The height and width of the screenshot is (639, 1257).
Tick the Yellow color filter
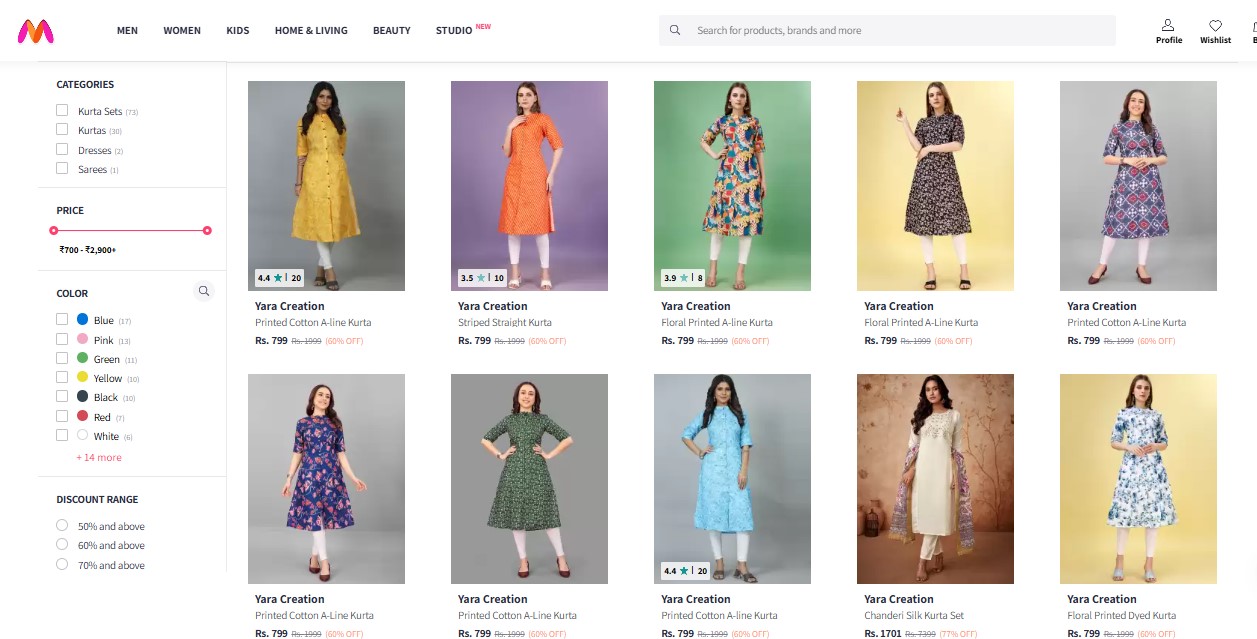62,378
